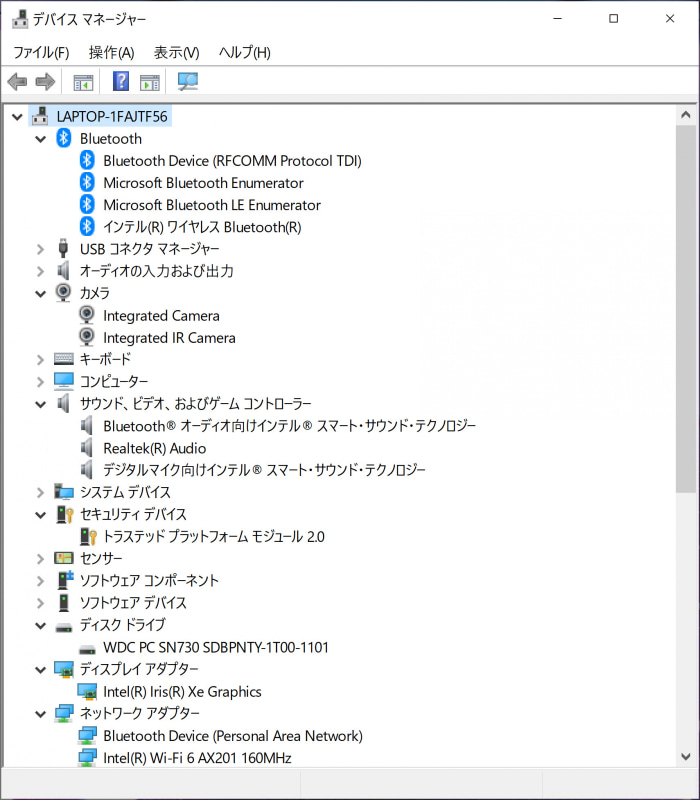This screenshot has height=800, width=700.
Task: Click the システム デバイス folder icon
Action: [x=64, y=492]
